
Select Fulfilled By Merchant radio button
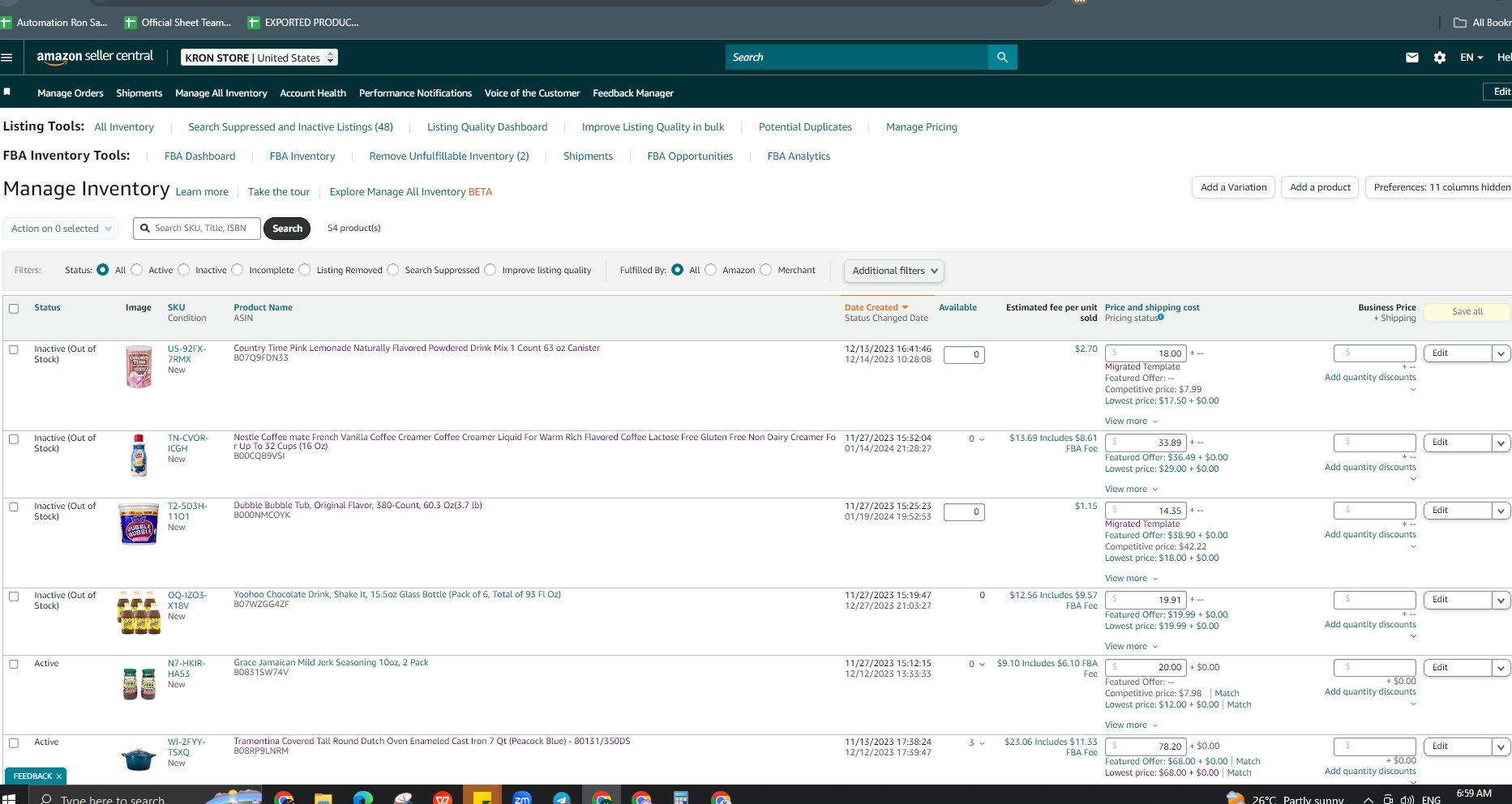pyautogui.click(x=766, y=270)
